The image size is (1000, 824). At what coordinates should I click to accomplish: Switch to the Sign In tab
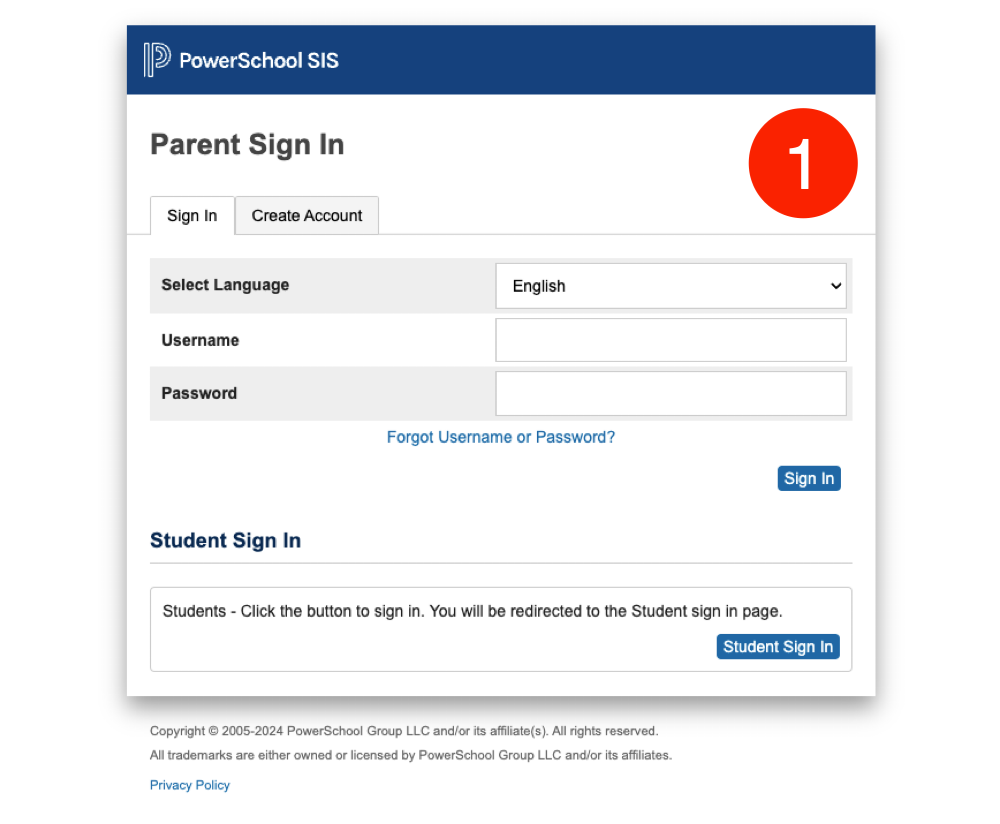pos(192,216)
